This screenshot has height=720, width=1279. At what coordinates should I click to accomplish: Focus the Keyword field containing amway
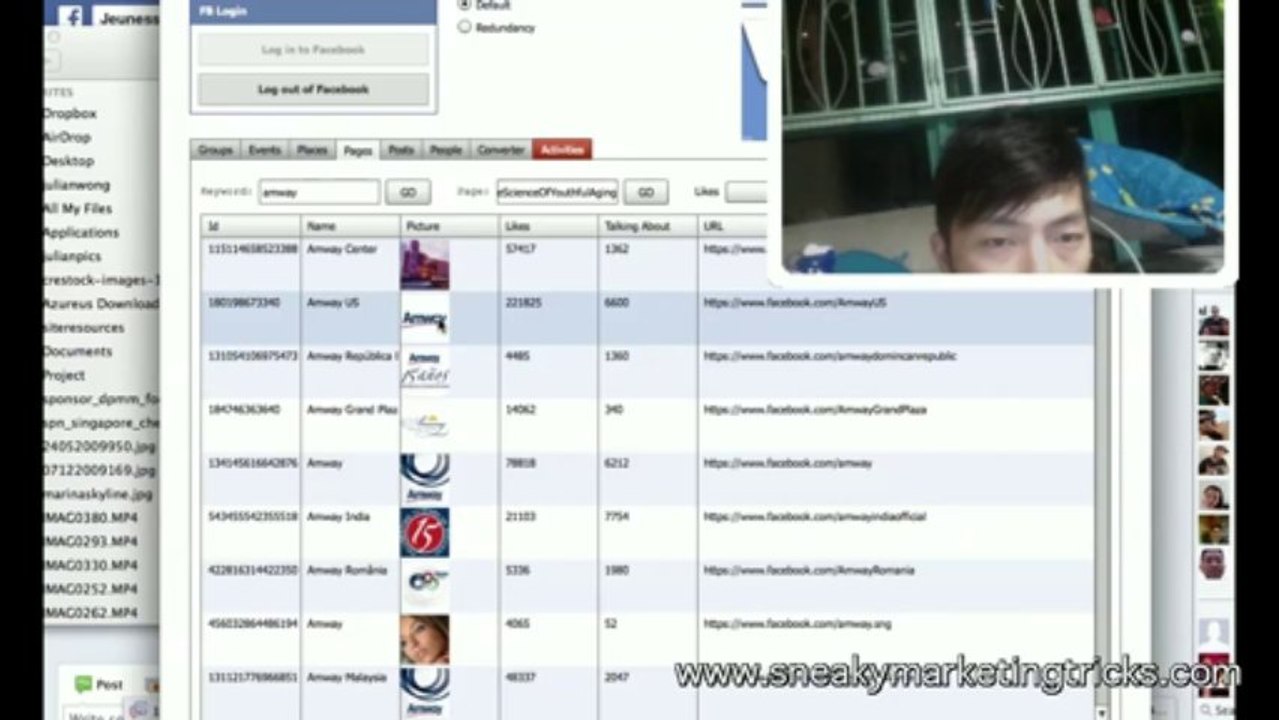319,192
